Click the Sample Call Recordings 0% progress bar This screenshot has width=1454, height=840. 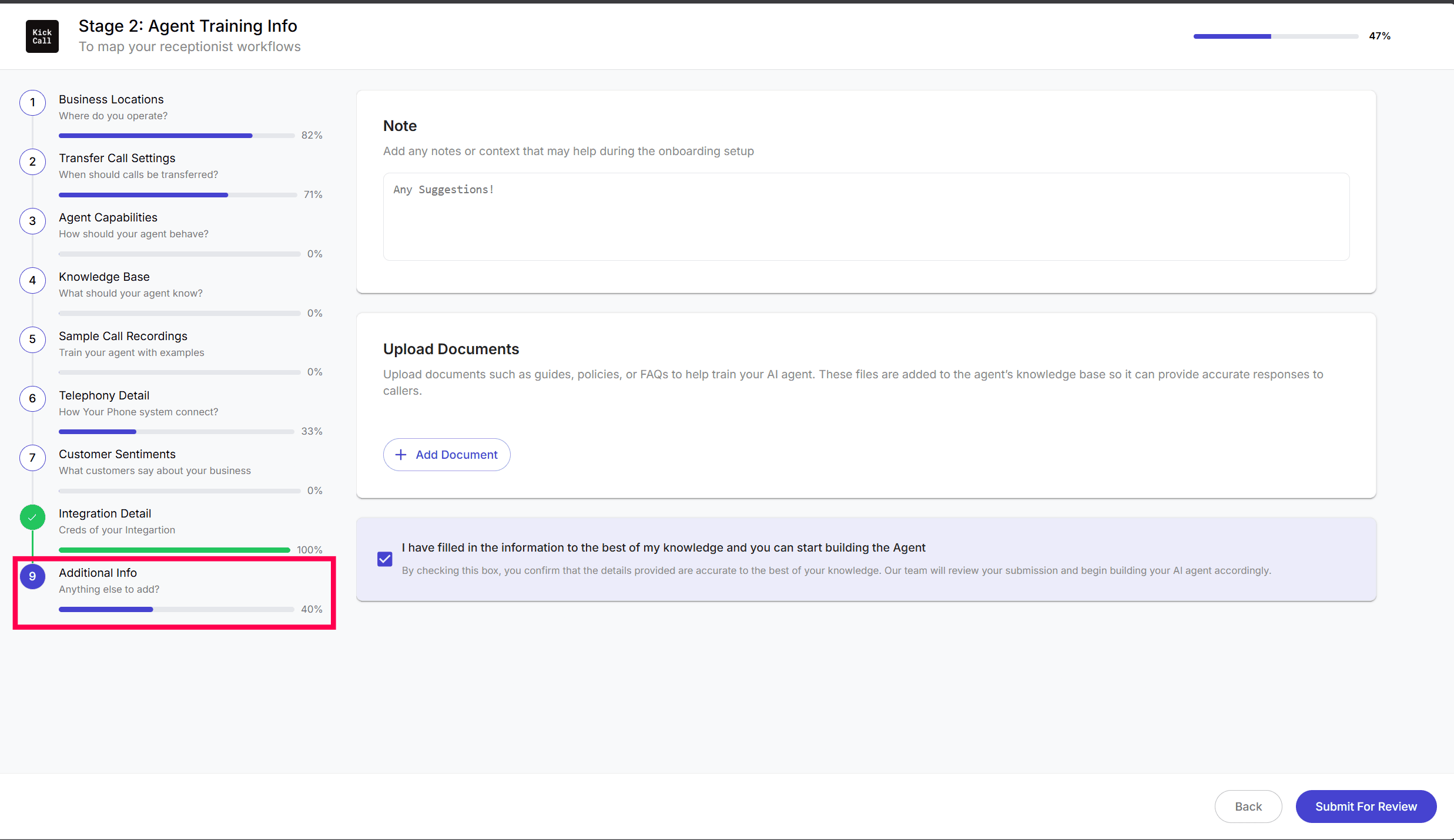tap(180, 372)
